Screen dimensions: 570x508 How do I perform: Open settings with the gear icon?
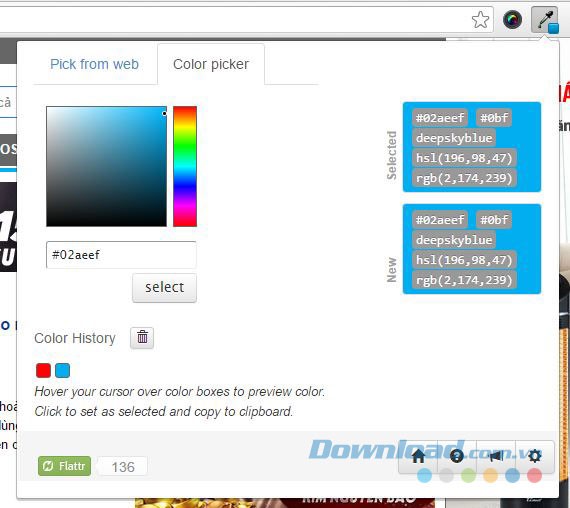pos(535,456)
